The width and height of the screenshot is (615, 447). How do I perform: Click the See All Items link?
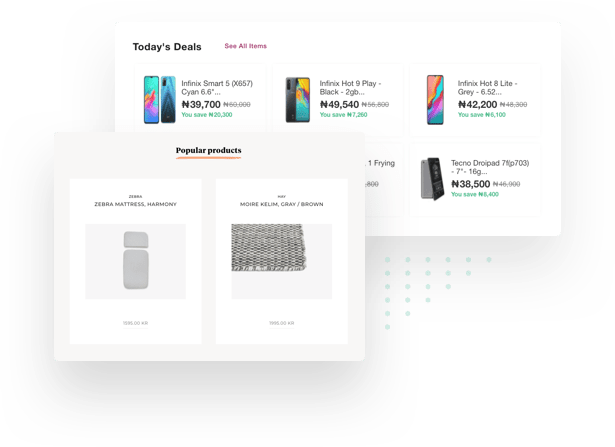(x=245, y=46)
